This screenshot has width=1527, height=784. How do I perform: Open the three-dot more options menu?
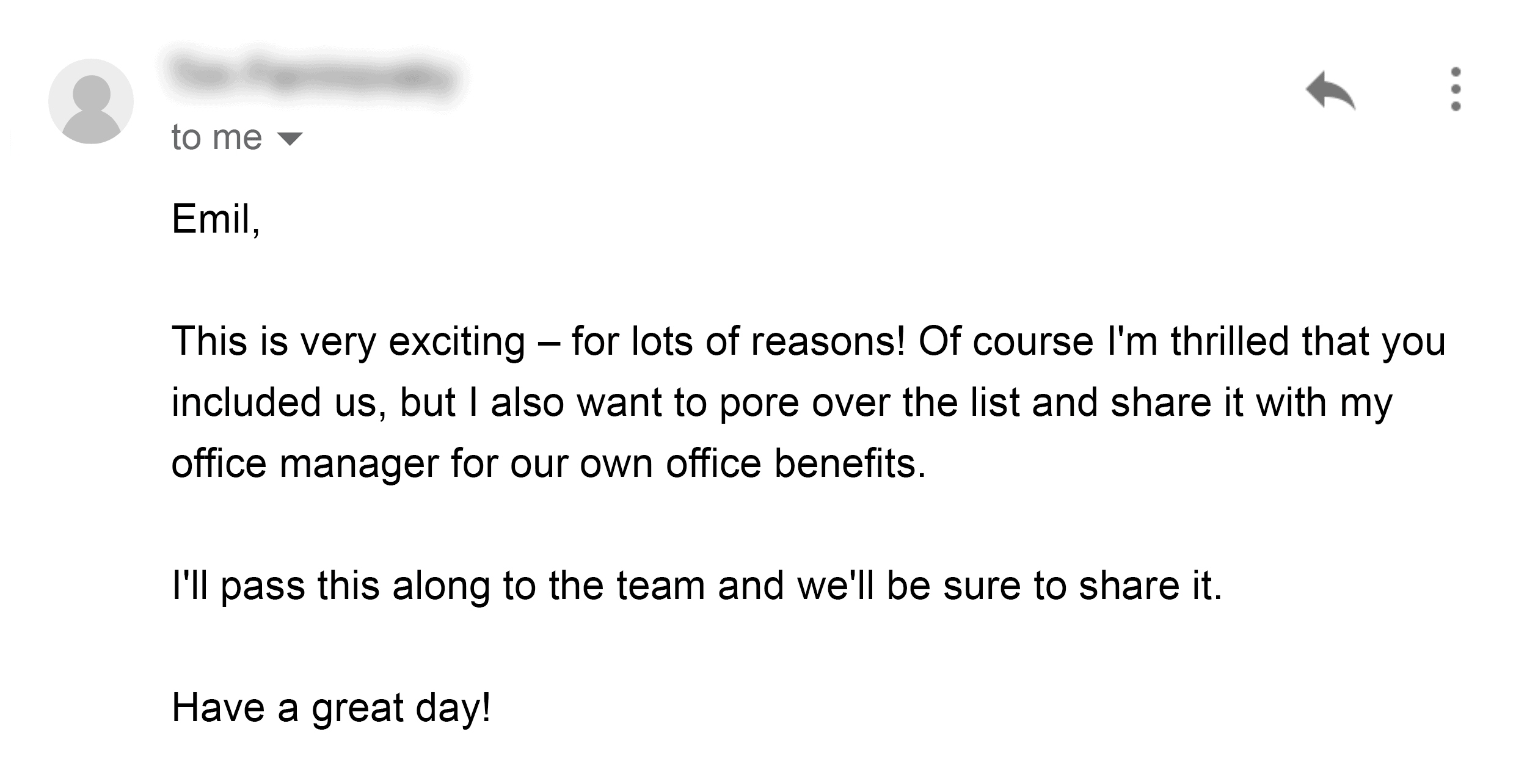pos(1456,89)
